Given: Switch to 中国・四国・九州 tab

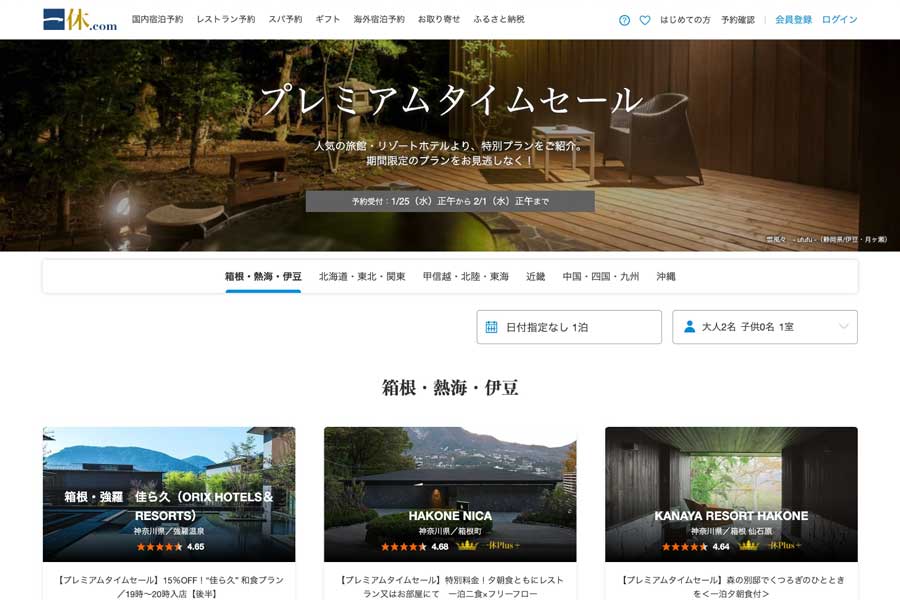Looking at the screenshot, I should coord(600,277).
